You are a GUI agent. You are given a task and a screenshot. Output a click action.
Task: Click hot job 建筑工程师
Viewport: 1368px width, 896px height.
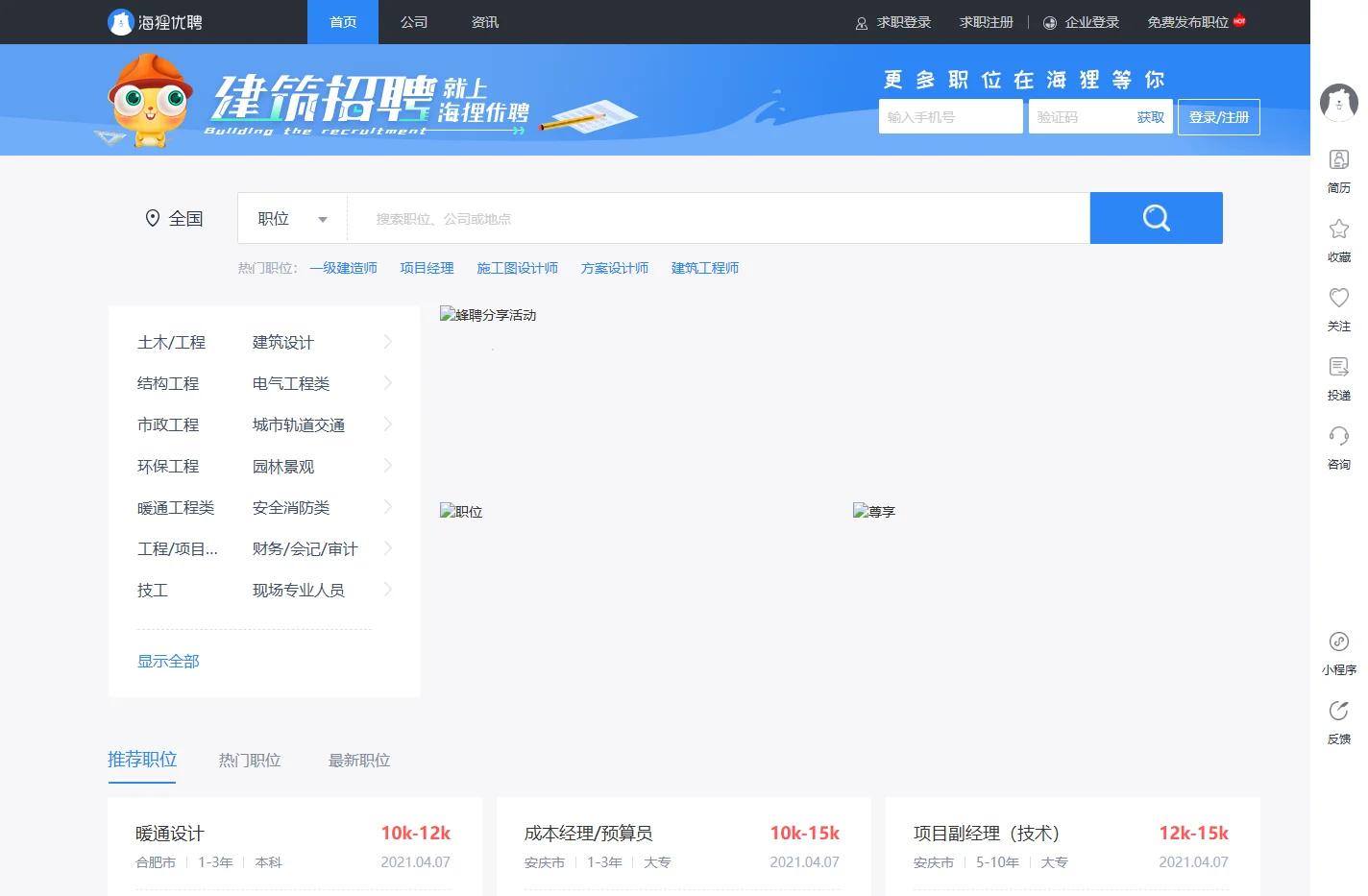(705, 268)
